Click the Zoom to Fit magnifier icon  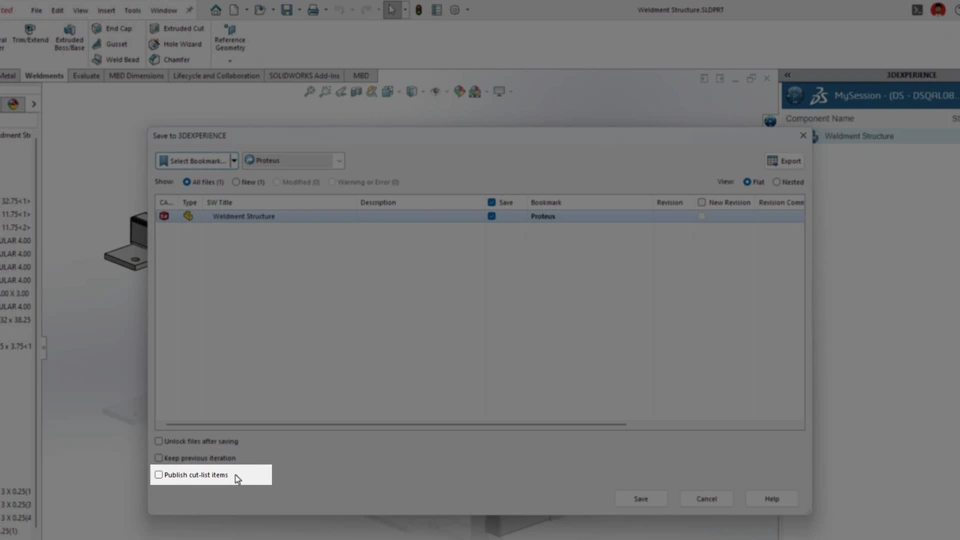click(310, 91)
